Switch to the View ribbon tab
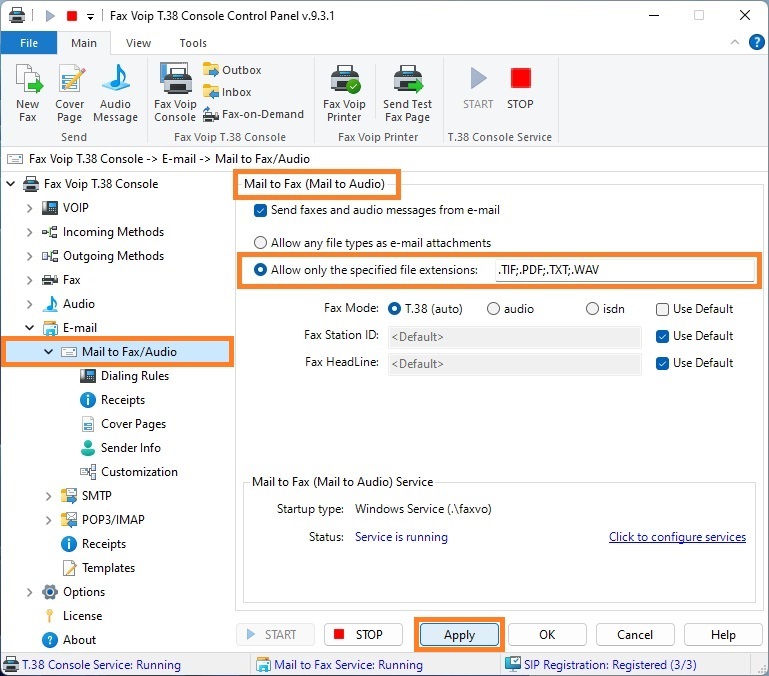 pos(138,43)
